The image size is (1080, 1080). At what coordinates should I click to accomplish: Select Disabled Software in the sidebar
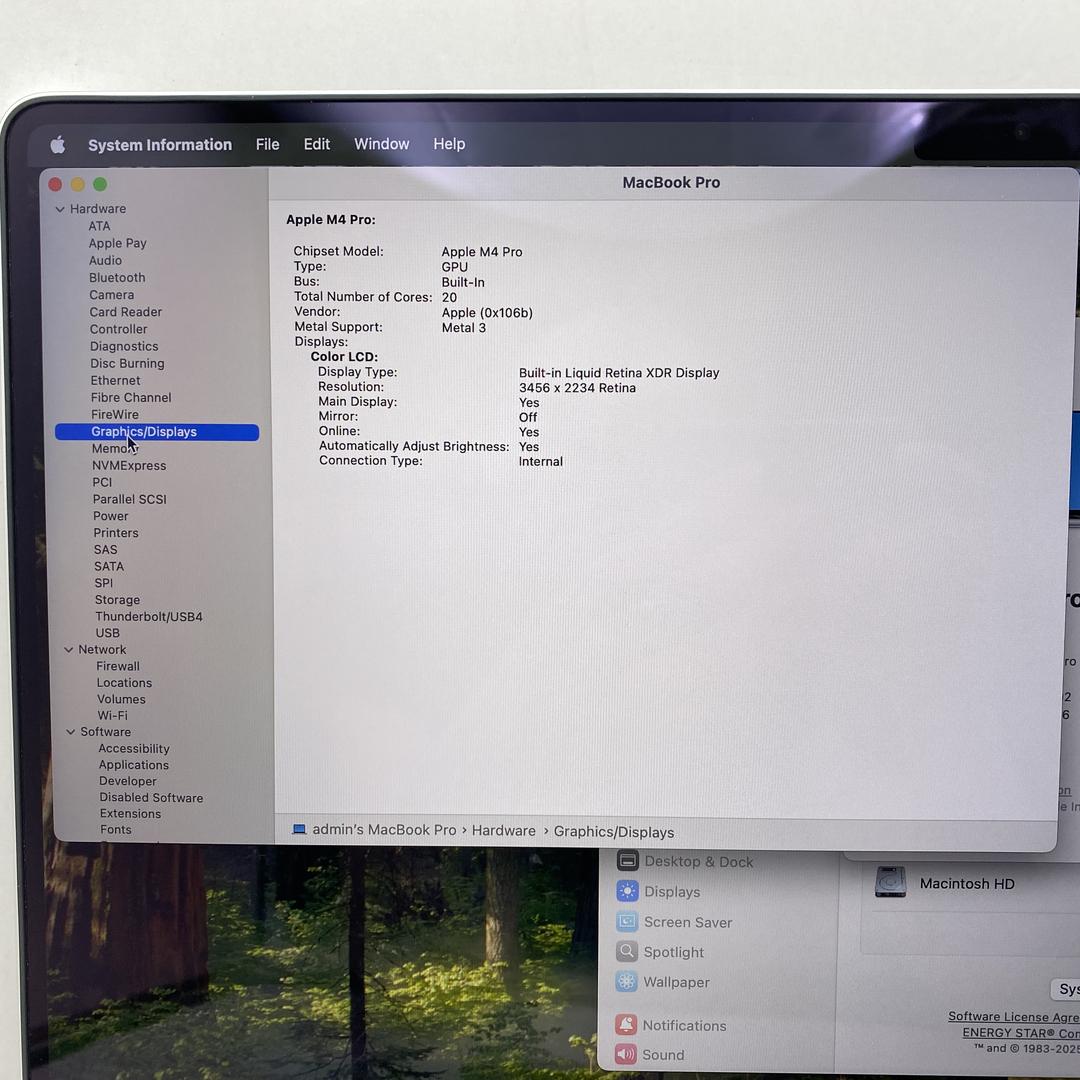point(151,798)
